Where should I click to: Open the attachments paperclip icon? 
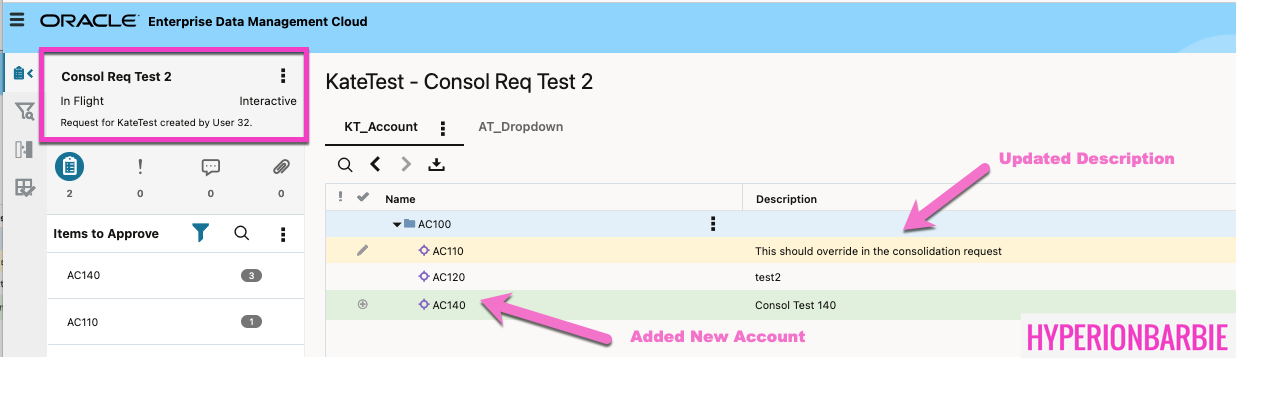[281, 167]
